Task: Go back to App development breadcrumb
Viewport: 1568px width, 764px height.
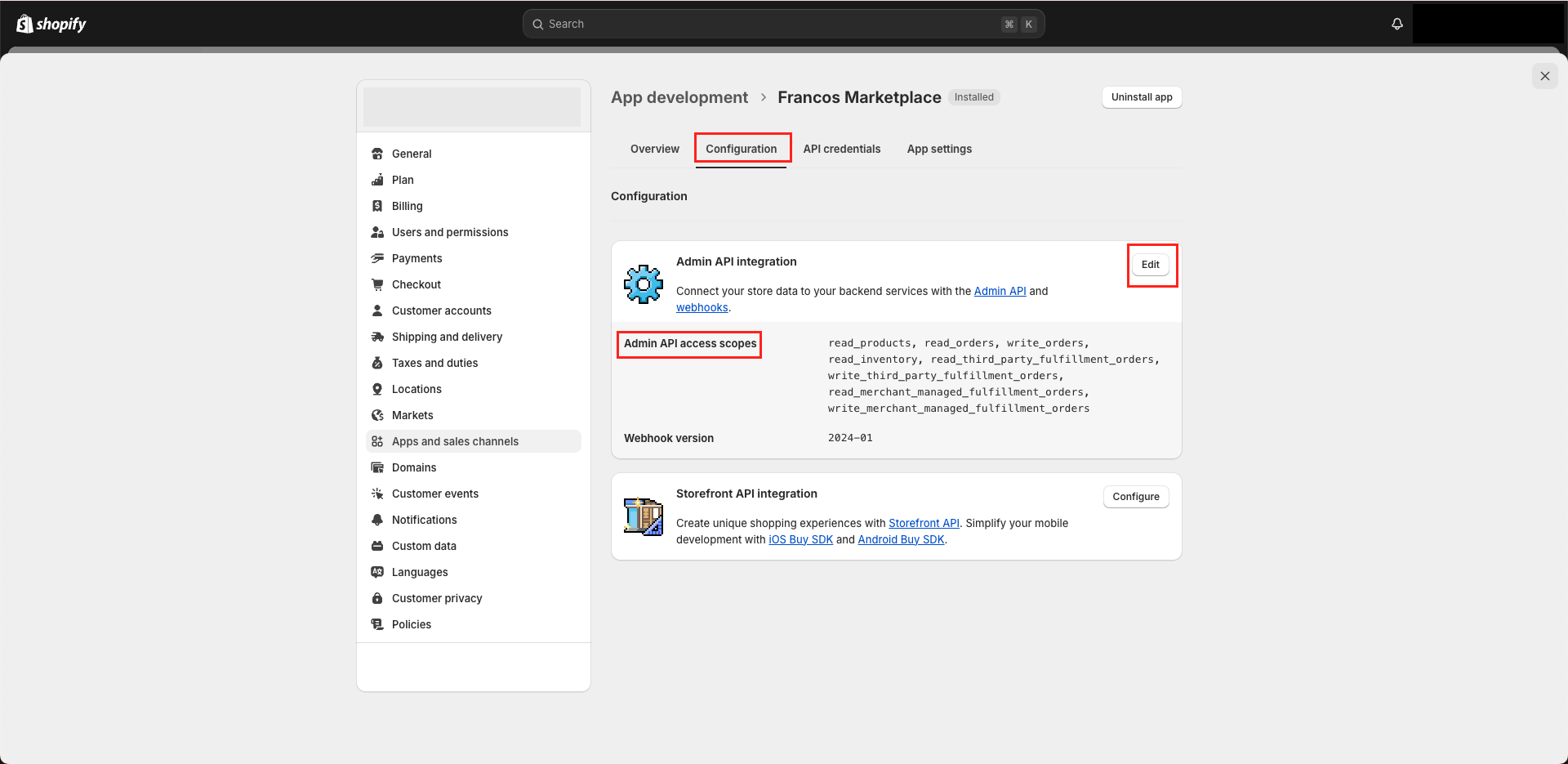Action: 679,97
